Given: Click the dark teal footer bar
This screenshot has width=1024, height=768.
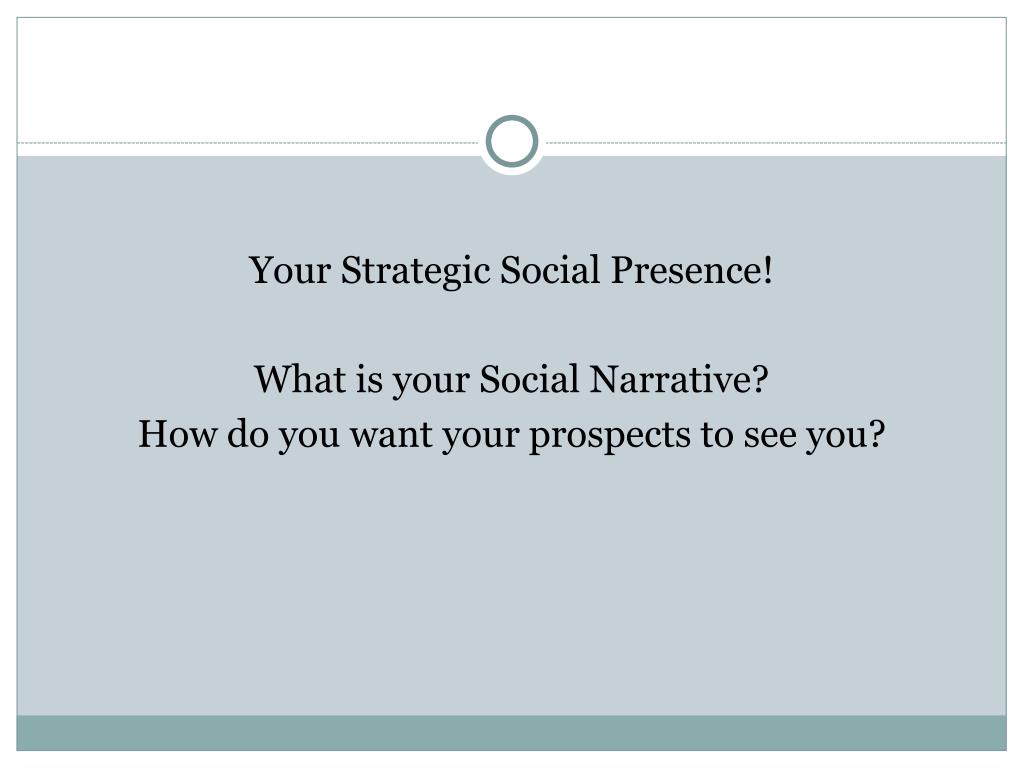Looking at the screenshot, I should (x=511, y=733).
